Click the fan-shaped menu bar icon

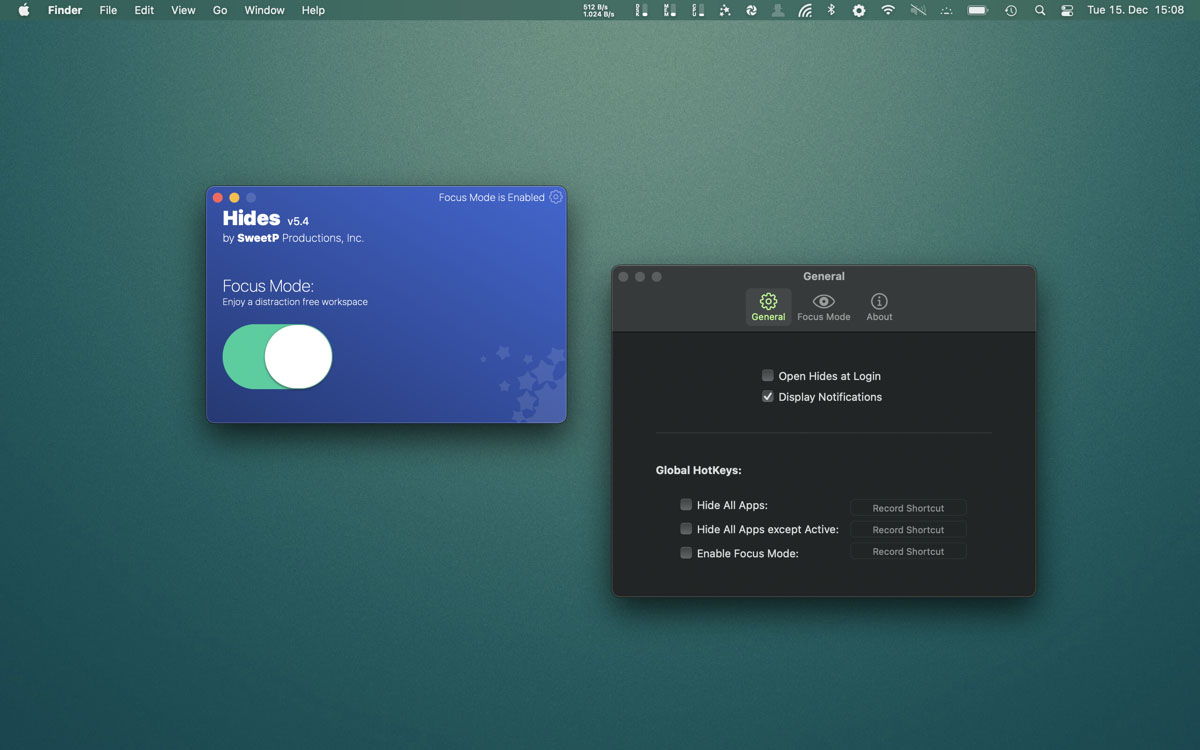tap(751, 10)
